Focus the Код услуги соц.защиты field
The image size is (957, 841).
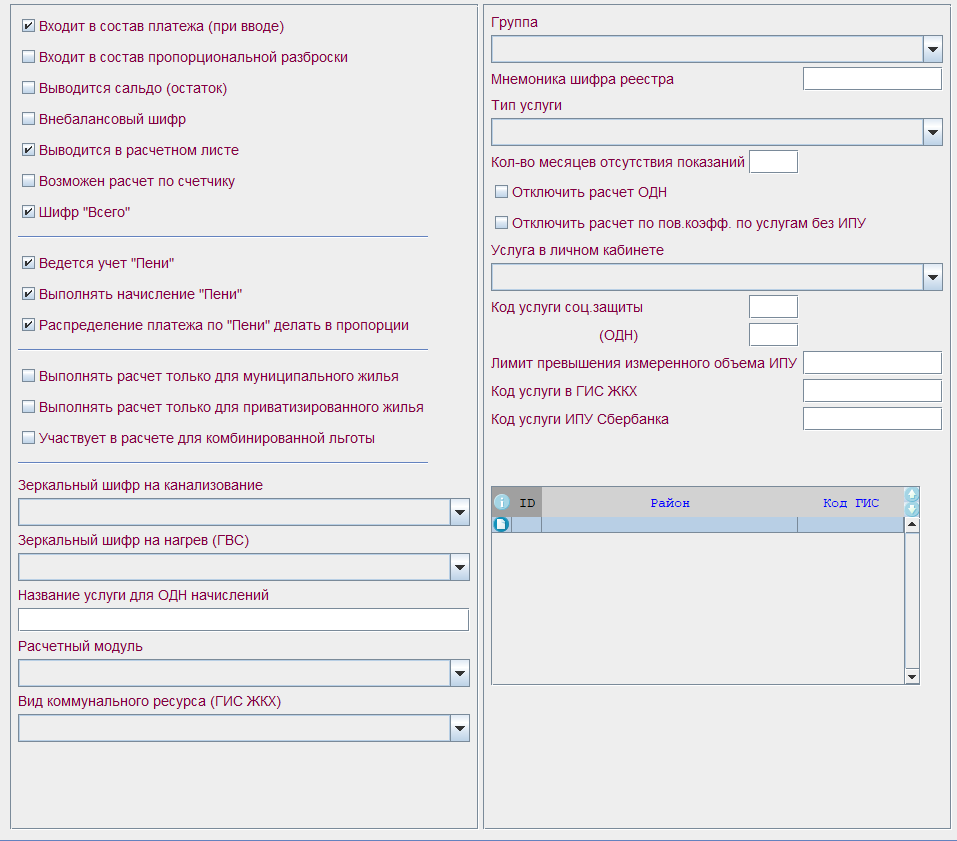pyautogui.click(x=773, y=306)
